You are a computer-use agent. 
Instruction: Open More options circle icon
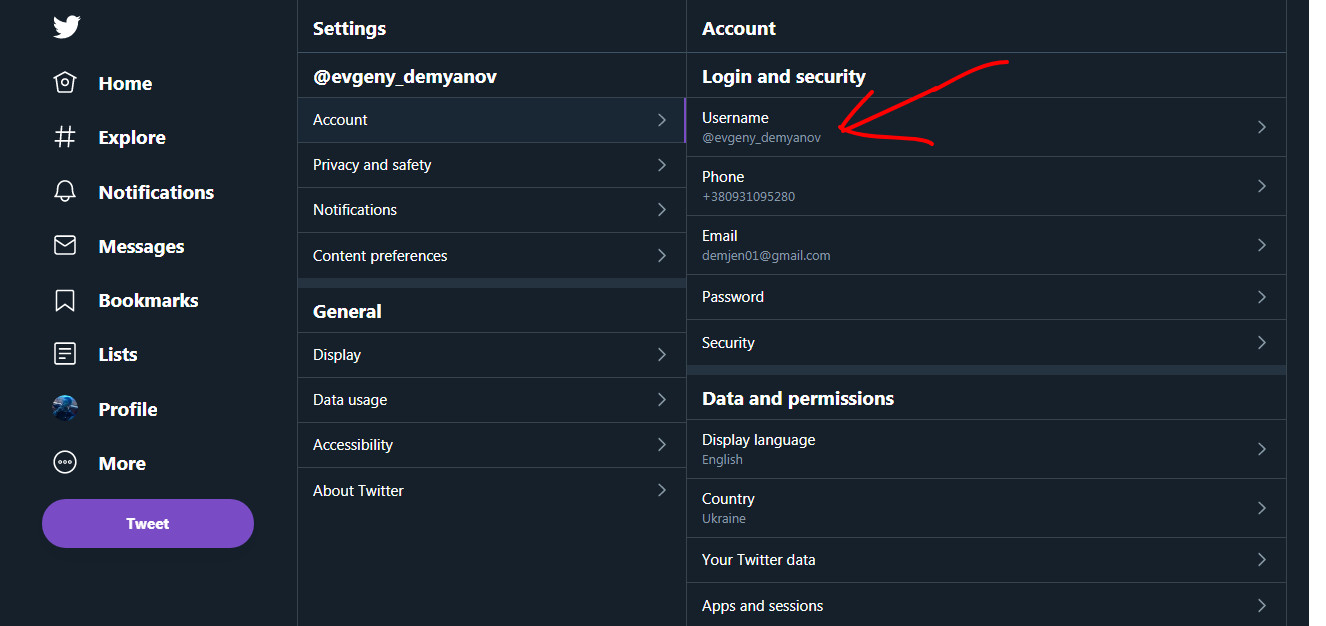click(x=65, y=463)
